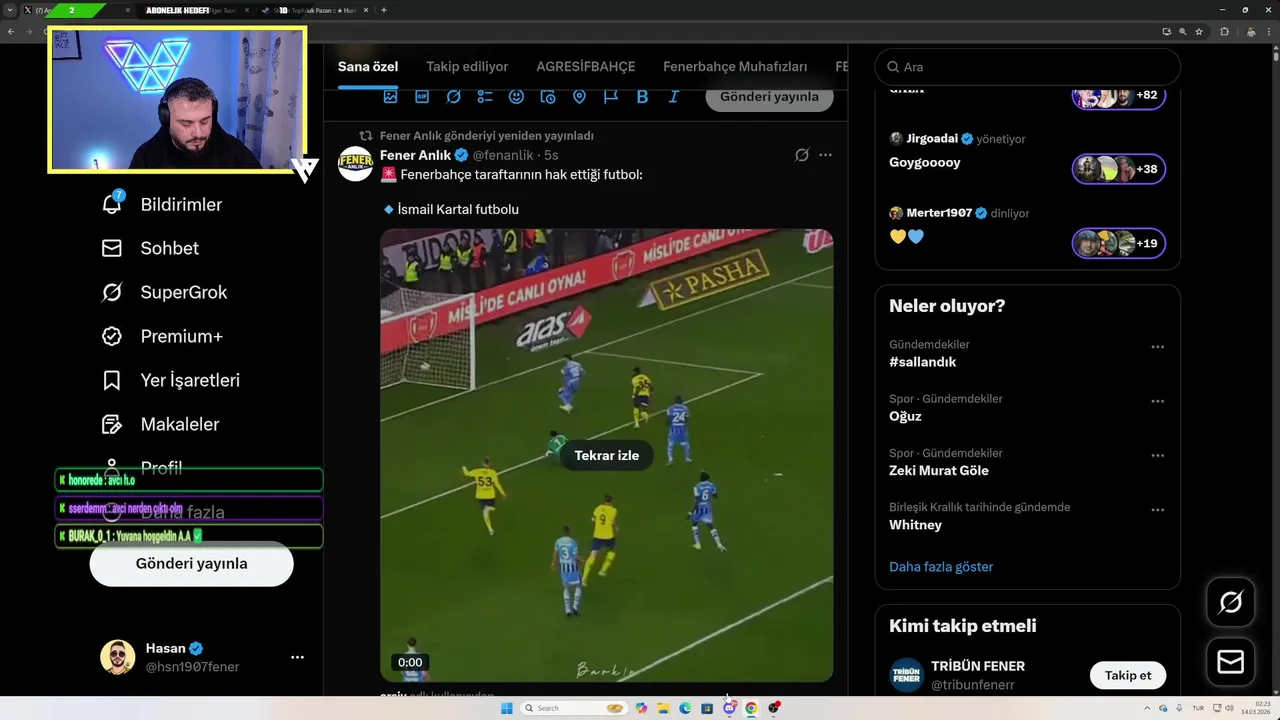Click the Windows taskbar search box
The height and width of the screenshot is (720, 1280).
tap(573, 708)
